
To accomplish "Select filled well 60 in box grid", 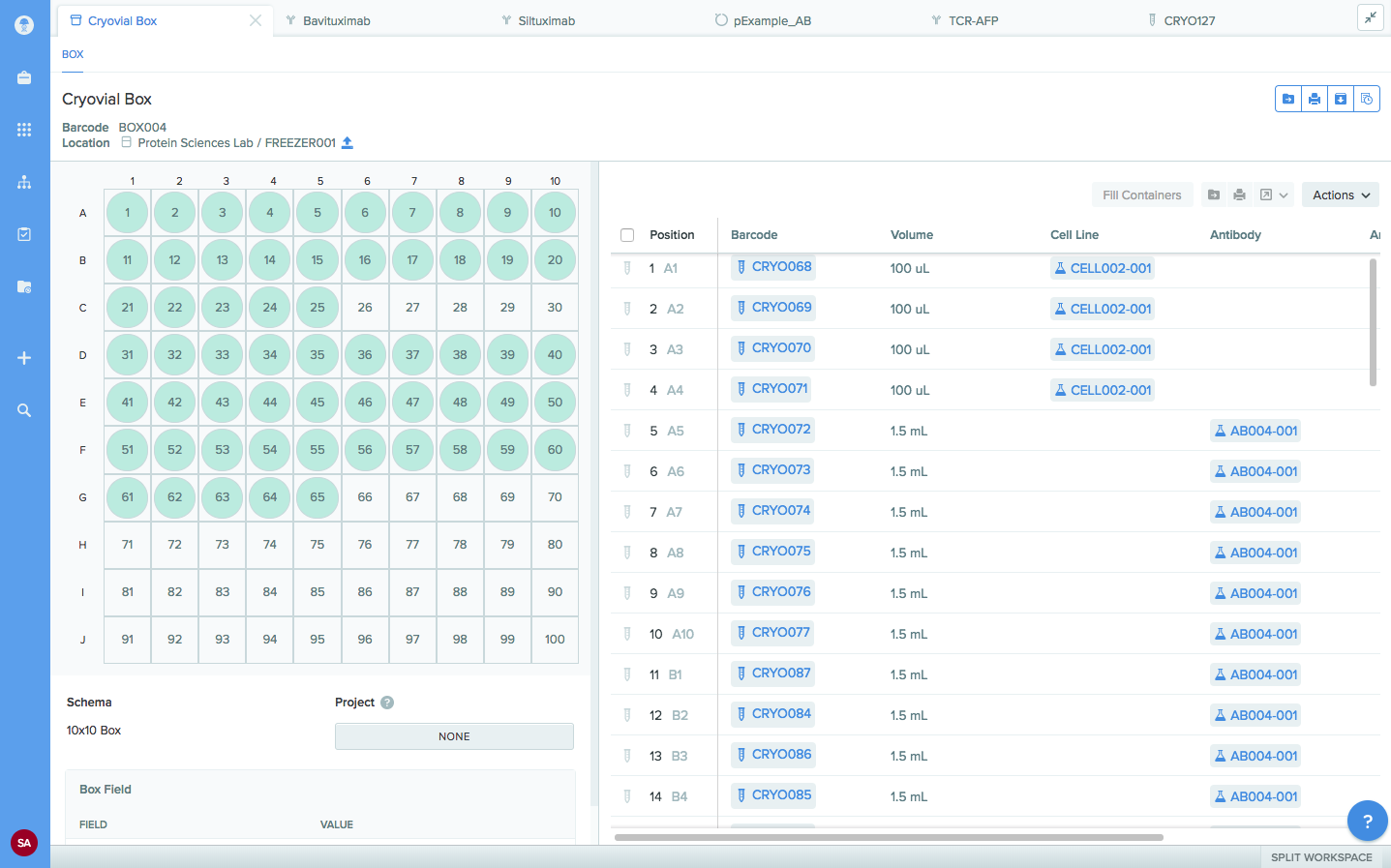I will pyautogui.click(x=555, y=450).
